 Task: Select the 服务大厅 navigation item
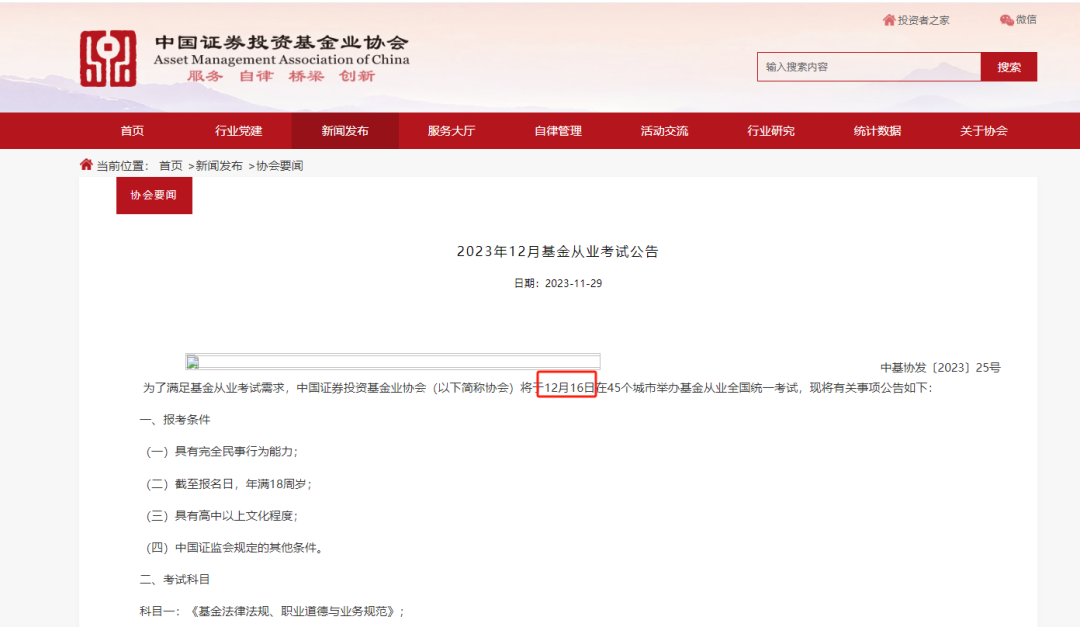451,131
